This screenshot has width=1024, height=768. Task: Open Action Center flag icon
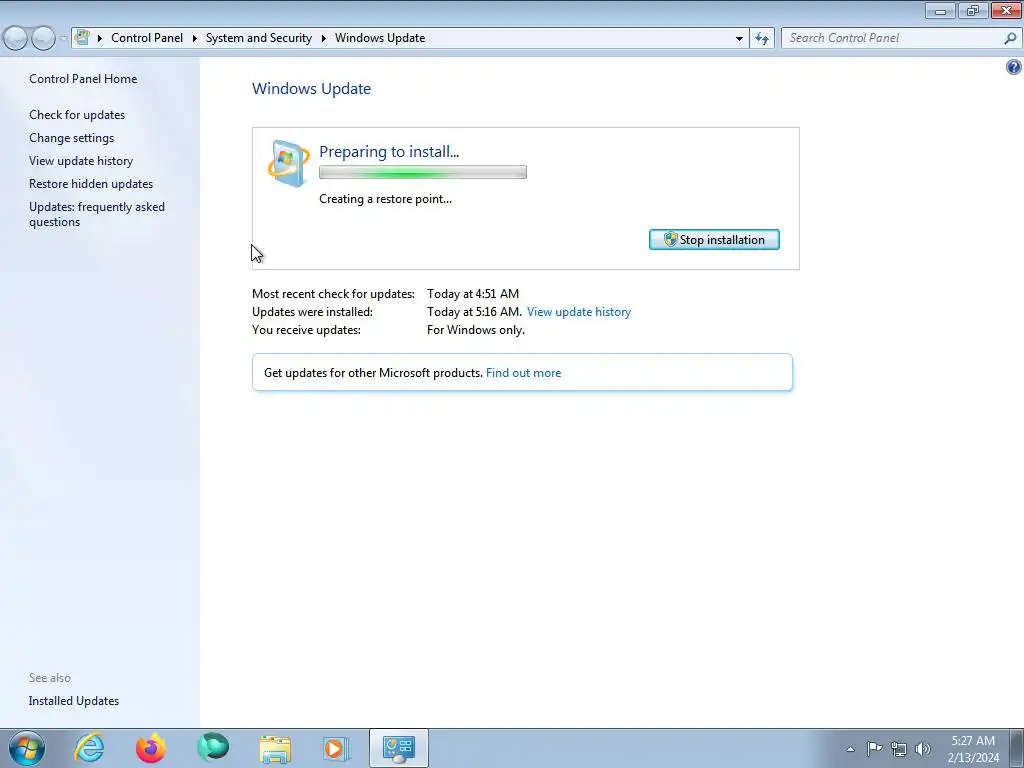[874, 748]
